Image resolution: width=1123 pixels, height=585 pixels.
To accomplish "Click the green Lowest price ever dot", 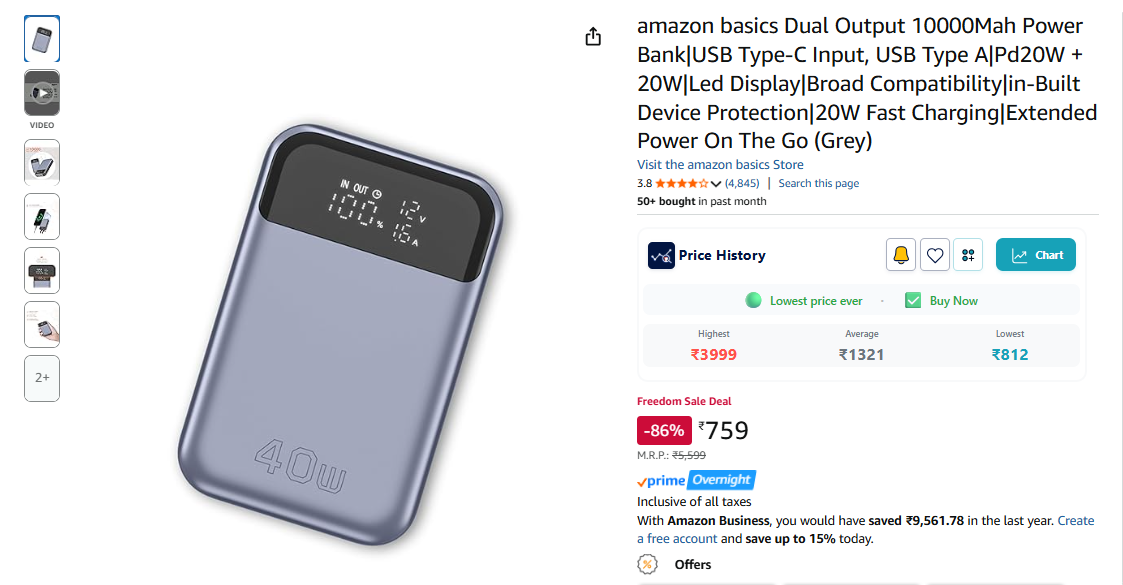I will pos(753,300).
